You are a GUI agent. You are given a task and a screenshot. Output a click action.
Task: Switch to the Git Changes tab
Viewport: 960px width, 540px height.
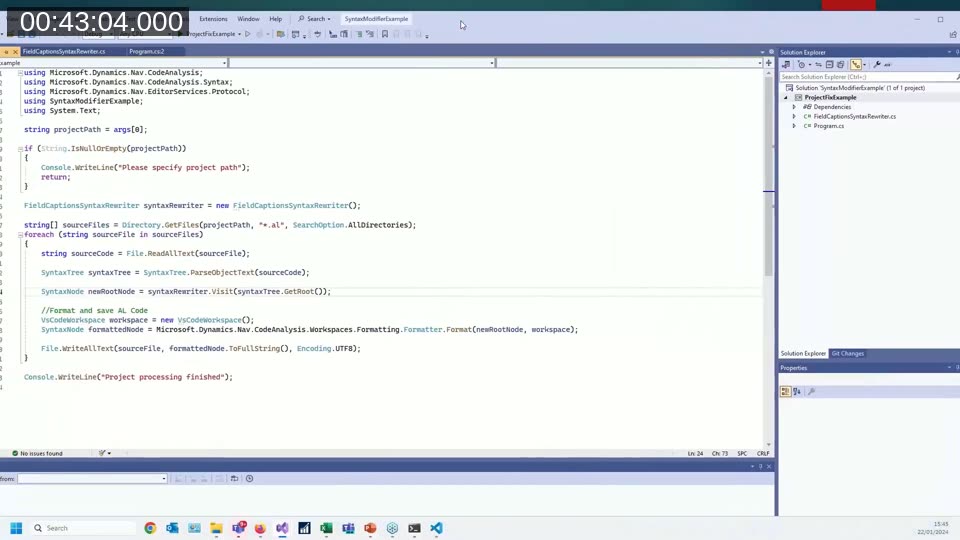848,354
